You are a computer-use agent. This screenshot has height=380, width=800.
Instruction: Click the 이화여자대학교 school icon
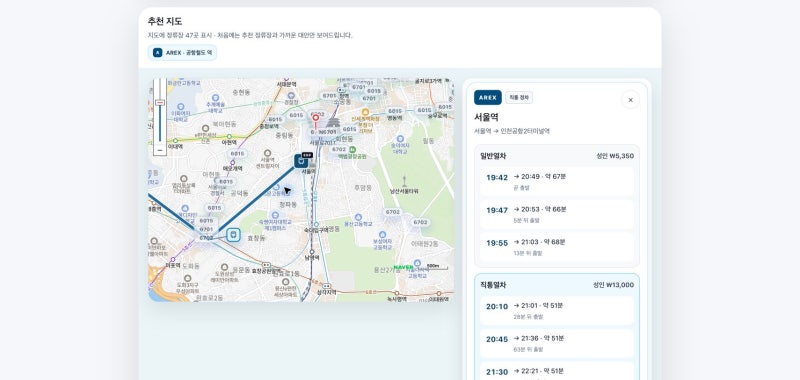[x=180, y=107]
